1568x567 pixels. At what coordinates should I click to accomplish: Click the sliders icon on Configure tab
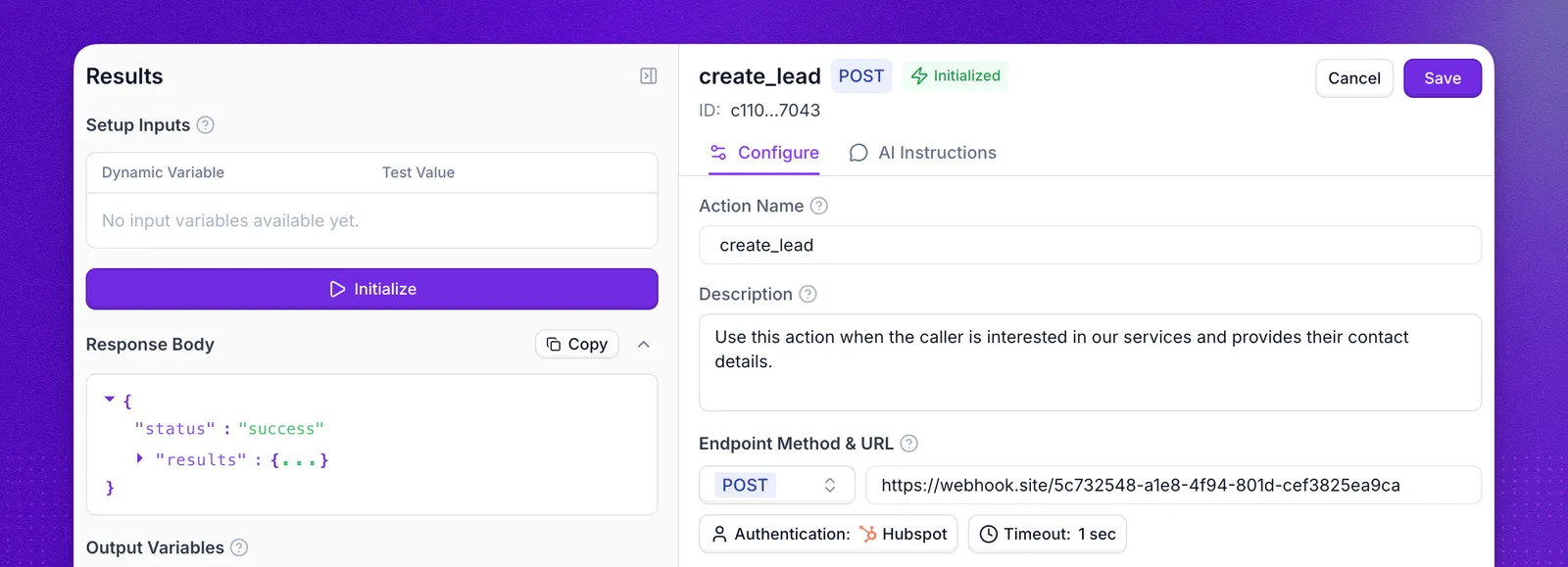tap(718, 153)
